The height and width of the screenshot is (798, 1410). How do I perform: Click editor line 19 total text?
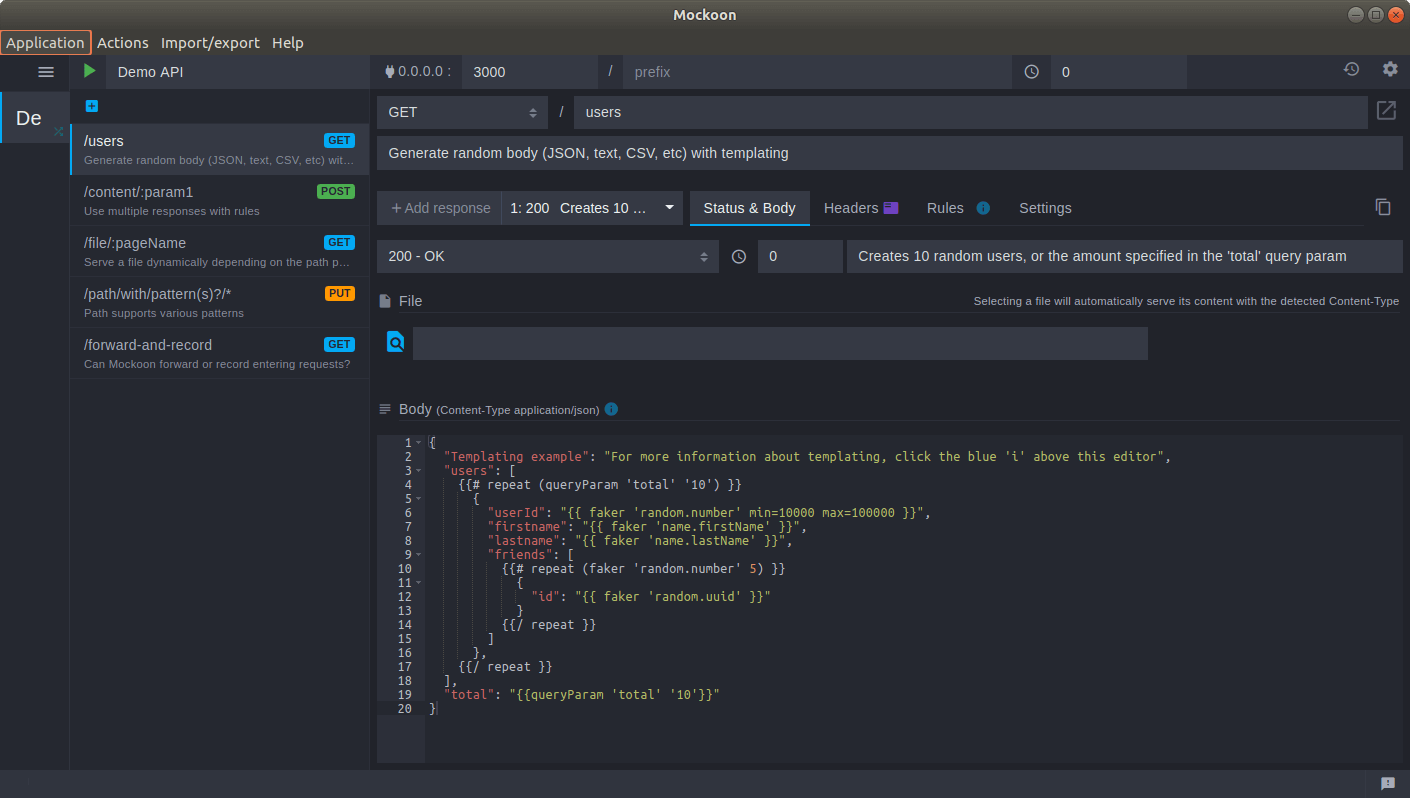pyautogui.click(x=582, y=694)
